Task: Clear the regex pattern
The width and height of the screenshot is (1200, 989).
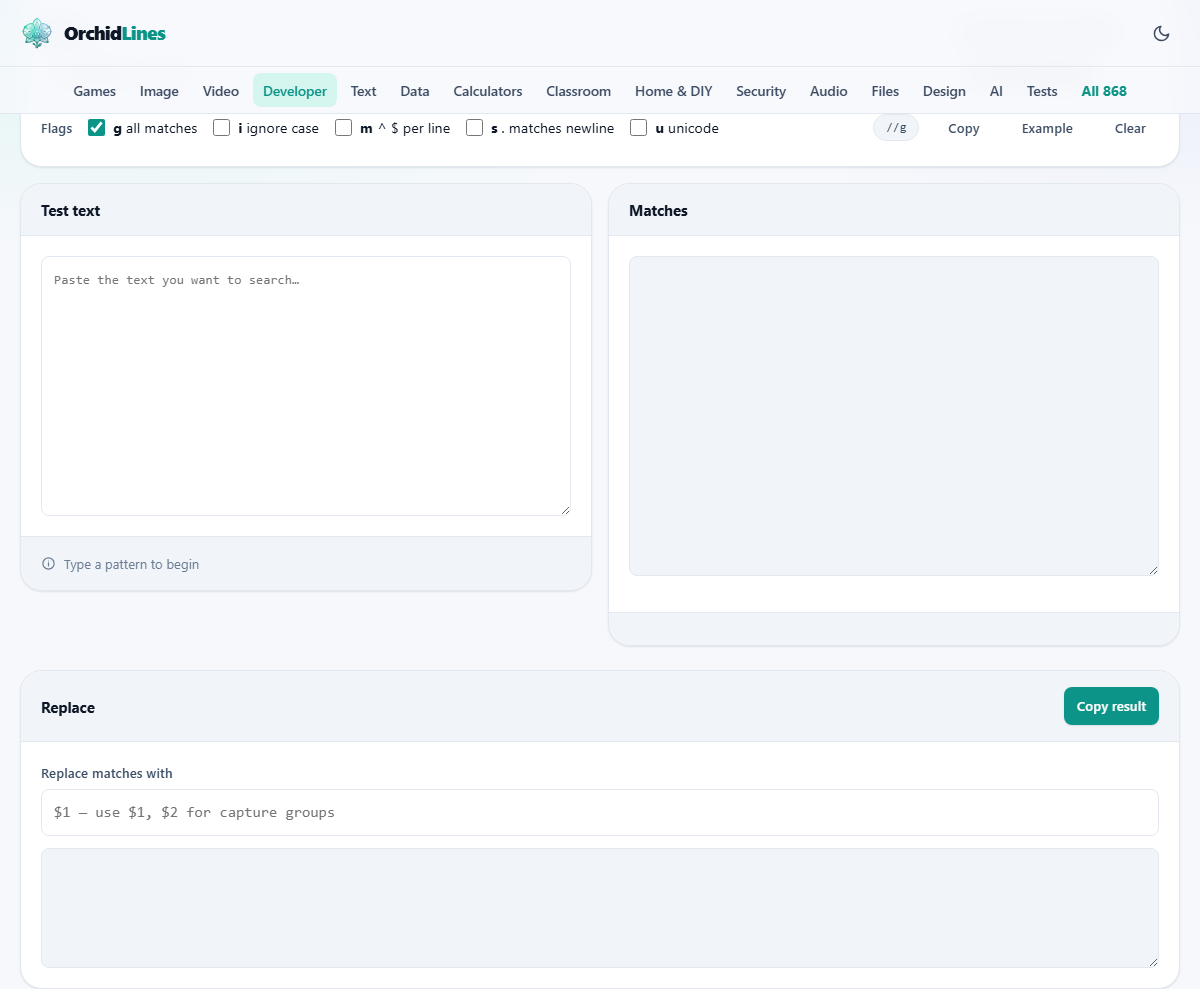Action: (1130, 128)
